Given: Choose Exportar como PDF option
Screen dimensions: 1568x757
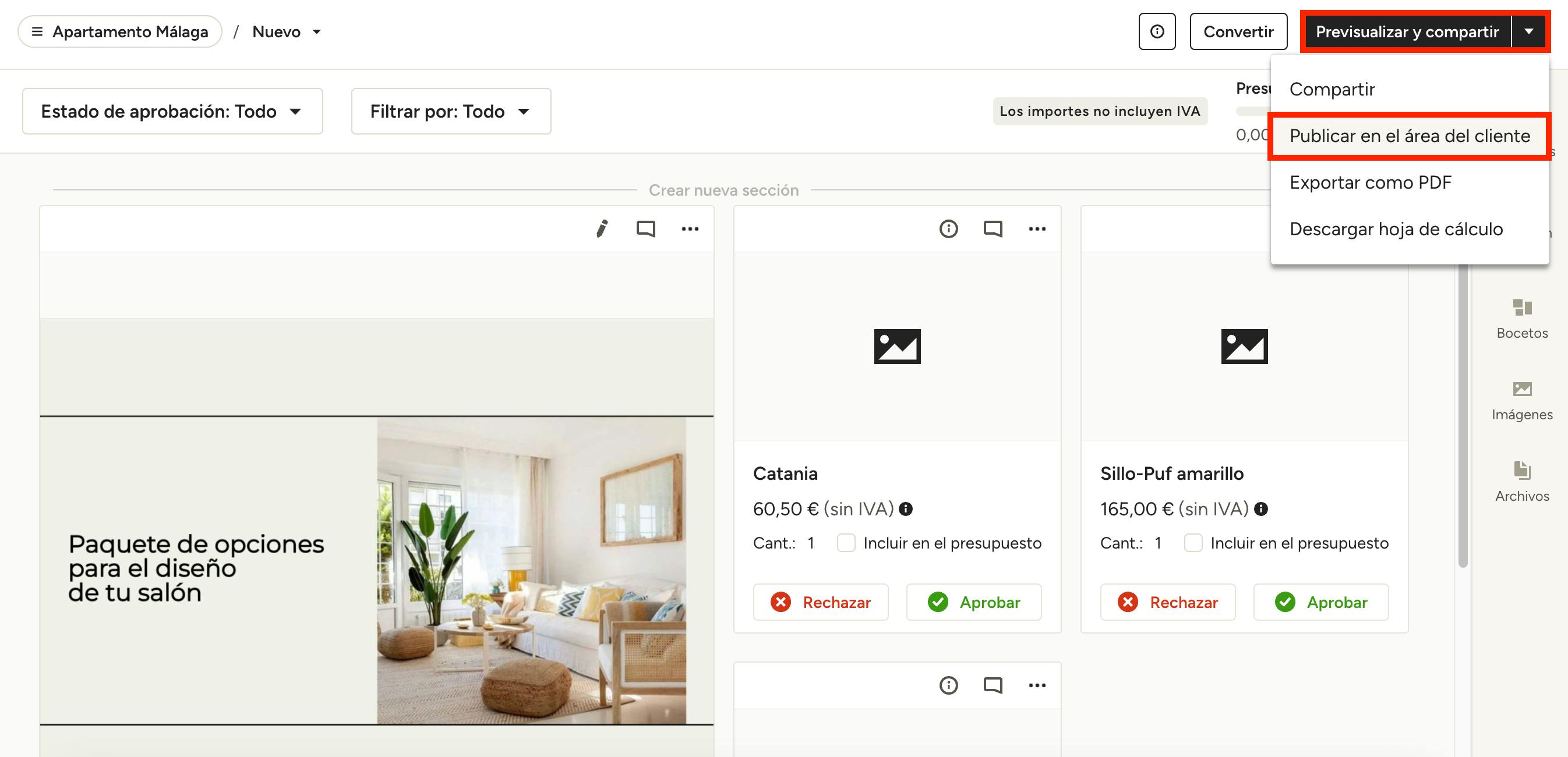Looking at the screenshot, I should click(1370, 183).
